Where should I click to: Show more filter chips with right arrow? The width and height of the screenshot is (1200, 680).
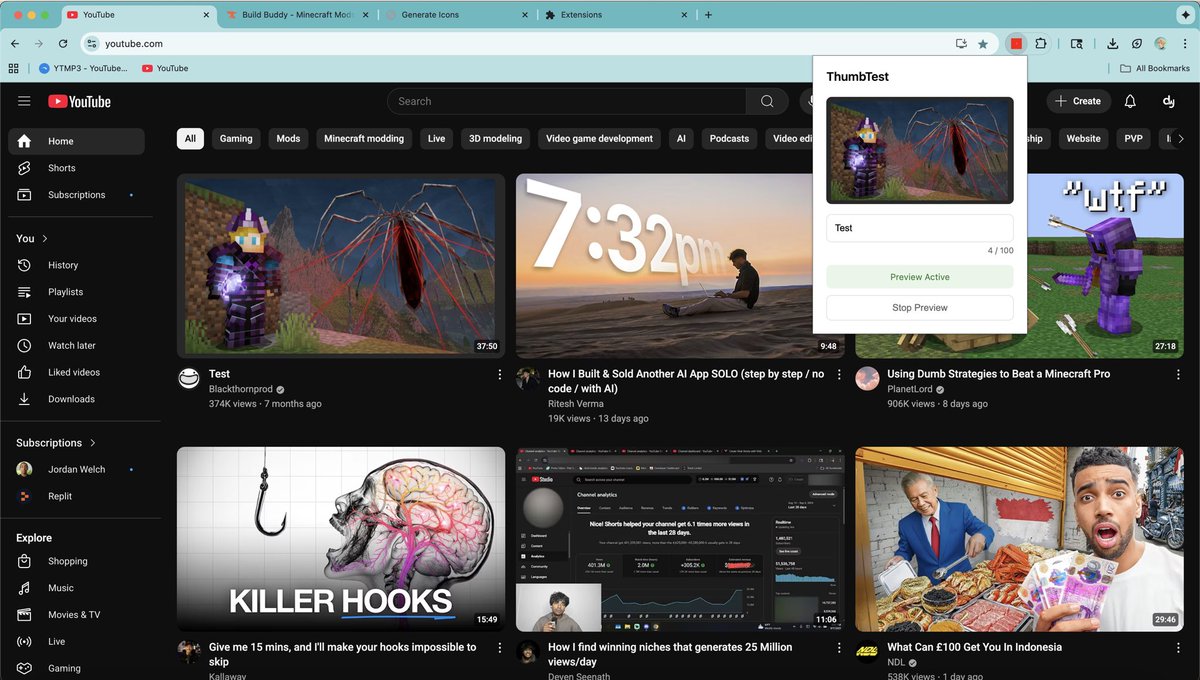click(x=1180, y=139)
